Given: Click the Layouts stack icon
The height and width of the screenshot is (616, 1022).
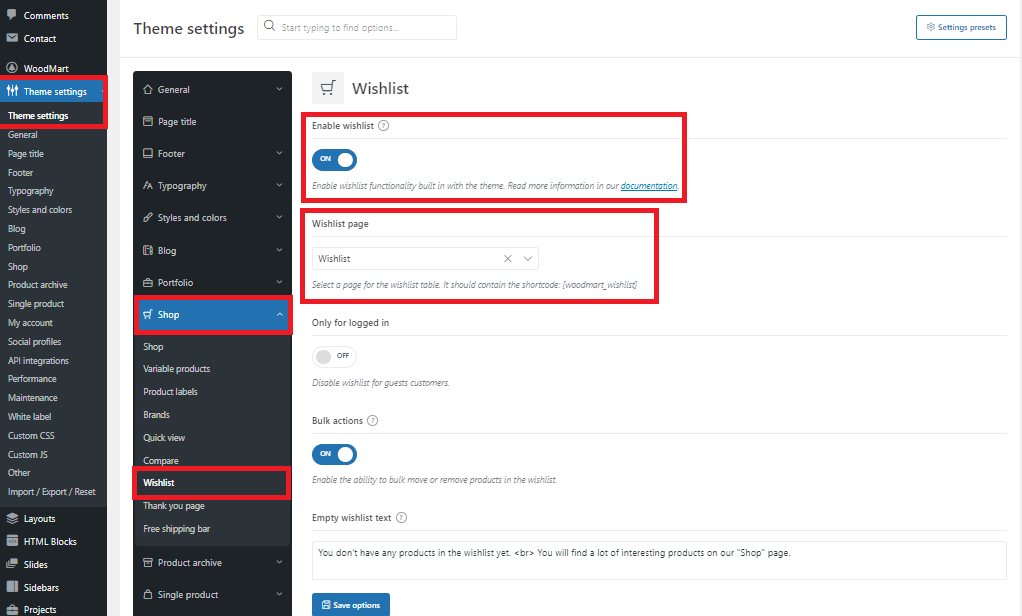Looking at the screenshot, I should (12, 518).
